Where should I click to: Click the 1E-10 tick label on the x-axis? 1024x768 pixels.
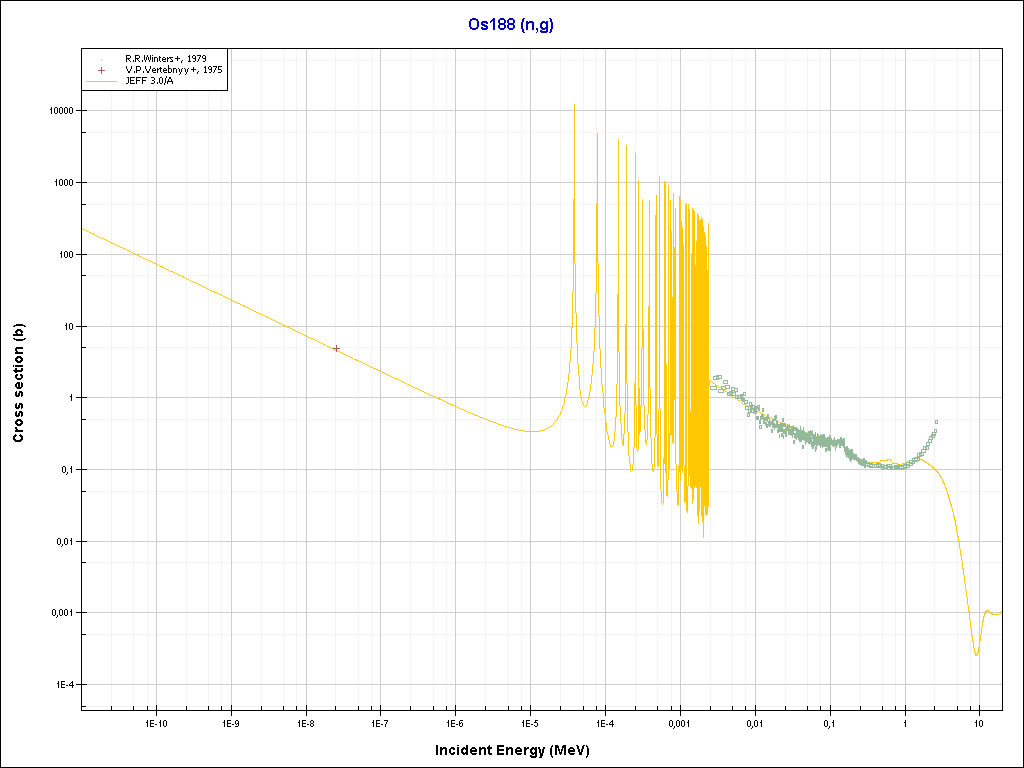coord(156,722)
